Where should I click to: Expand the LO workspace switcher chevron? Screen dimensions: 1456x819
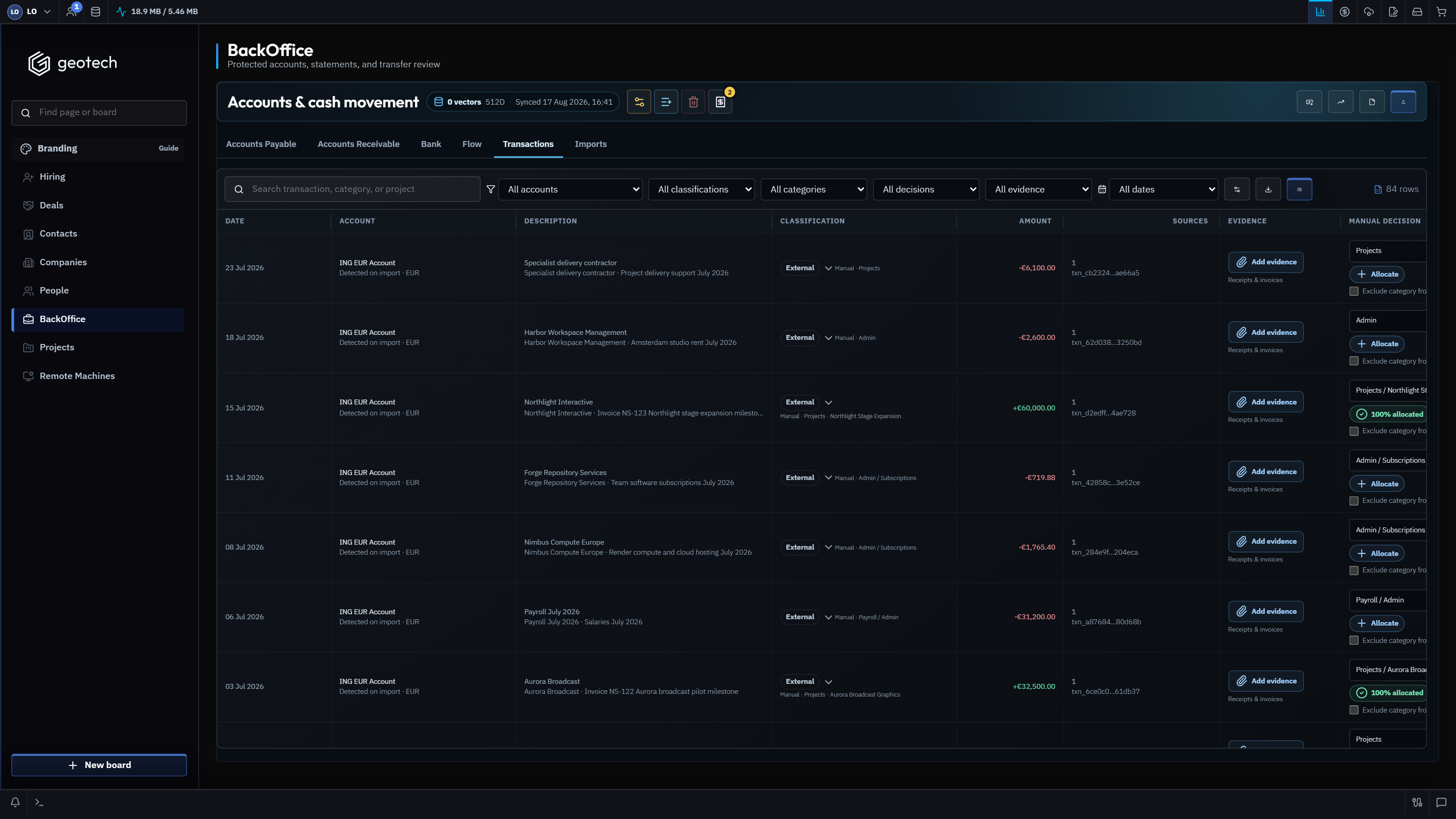click(x=47, y=11)
